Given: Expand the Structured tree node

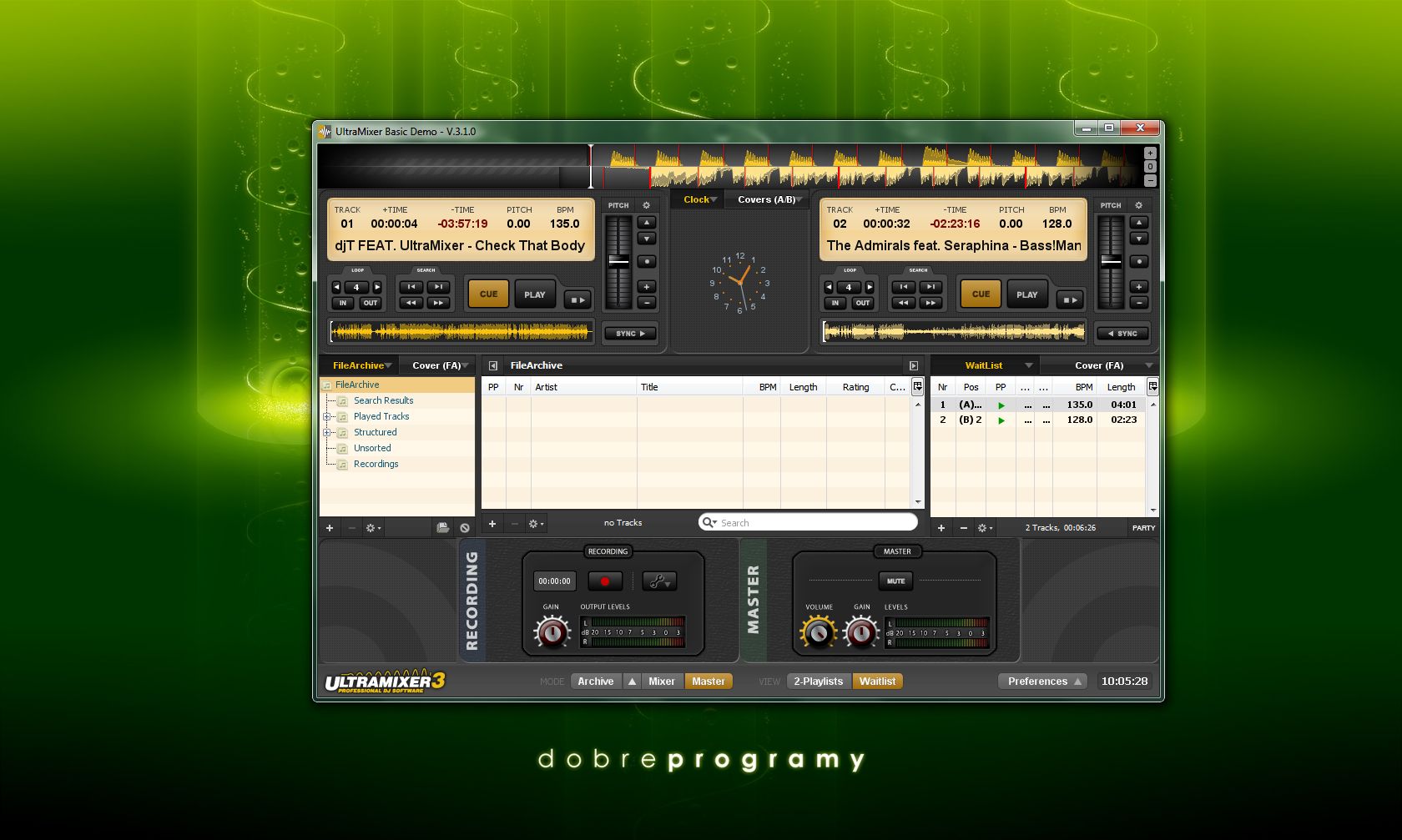Looking at the screenshot, I should pos(327,432).
